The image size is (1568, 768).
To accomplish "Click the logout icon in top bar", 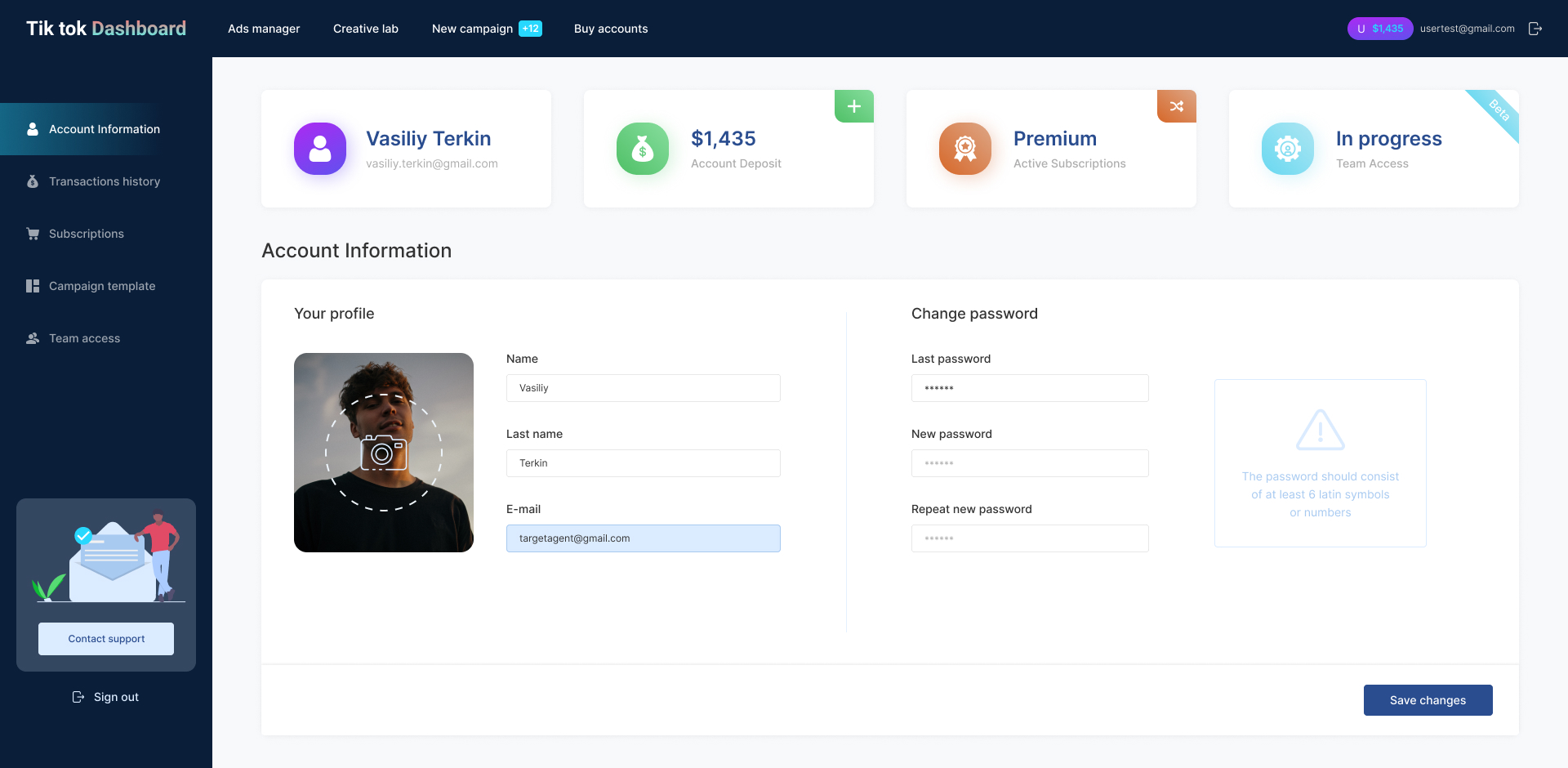I will point(1535,29).
